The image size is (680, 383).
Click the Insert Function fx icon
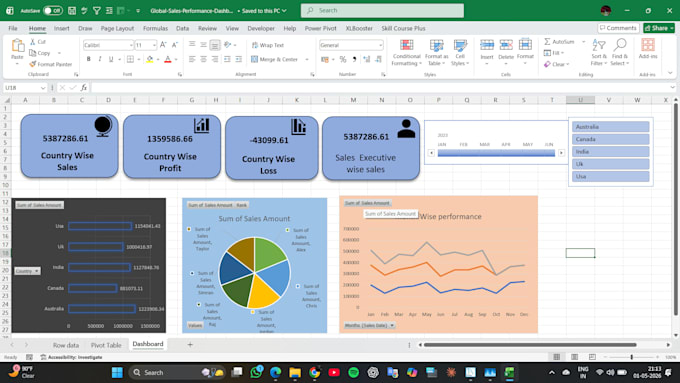[84, 88]
